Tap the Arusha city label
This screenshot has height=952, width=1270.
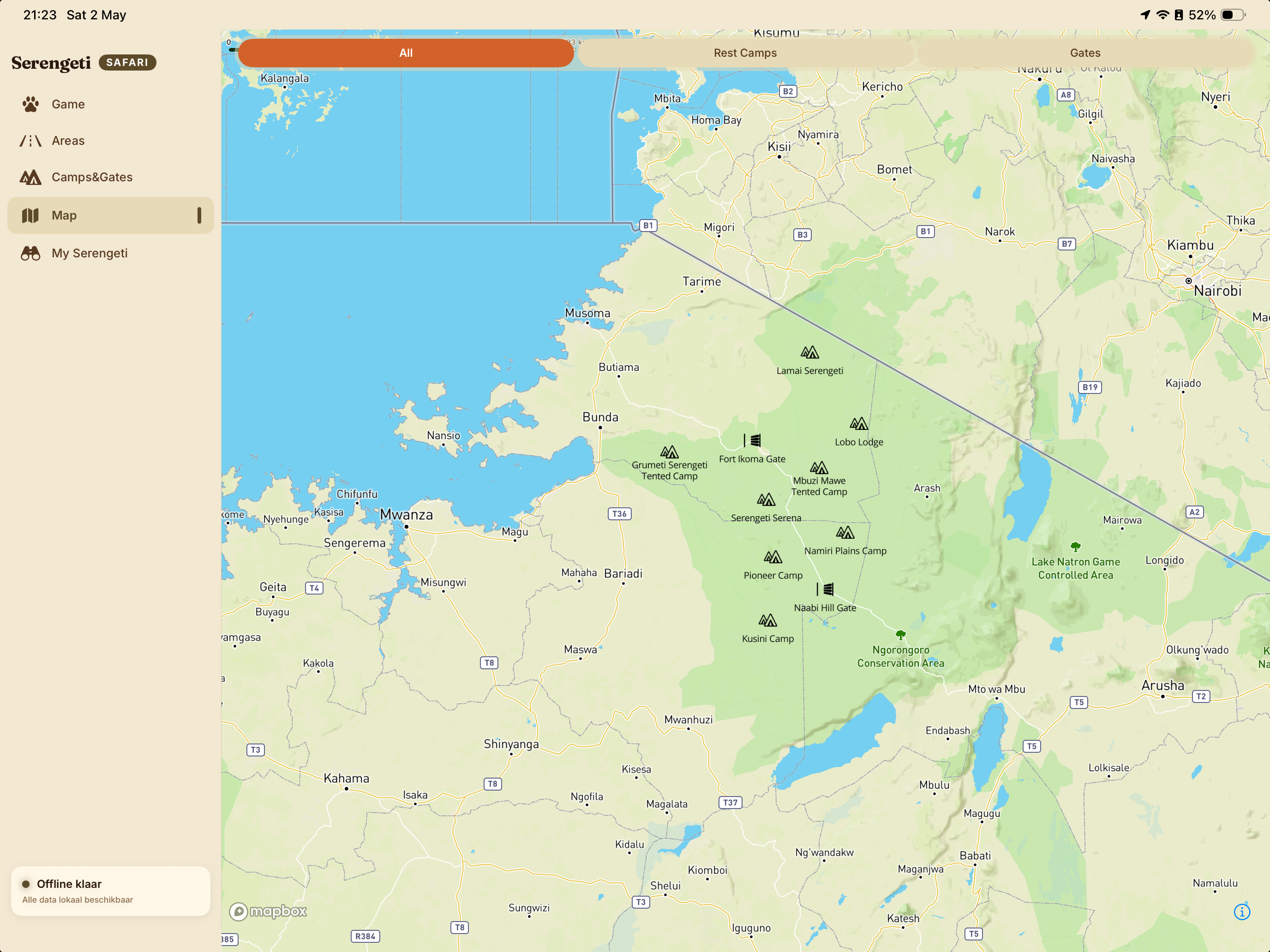click(1162, 685)
